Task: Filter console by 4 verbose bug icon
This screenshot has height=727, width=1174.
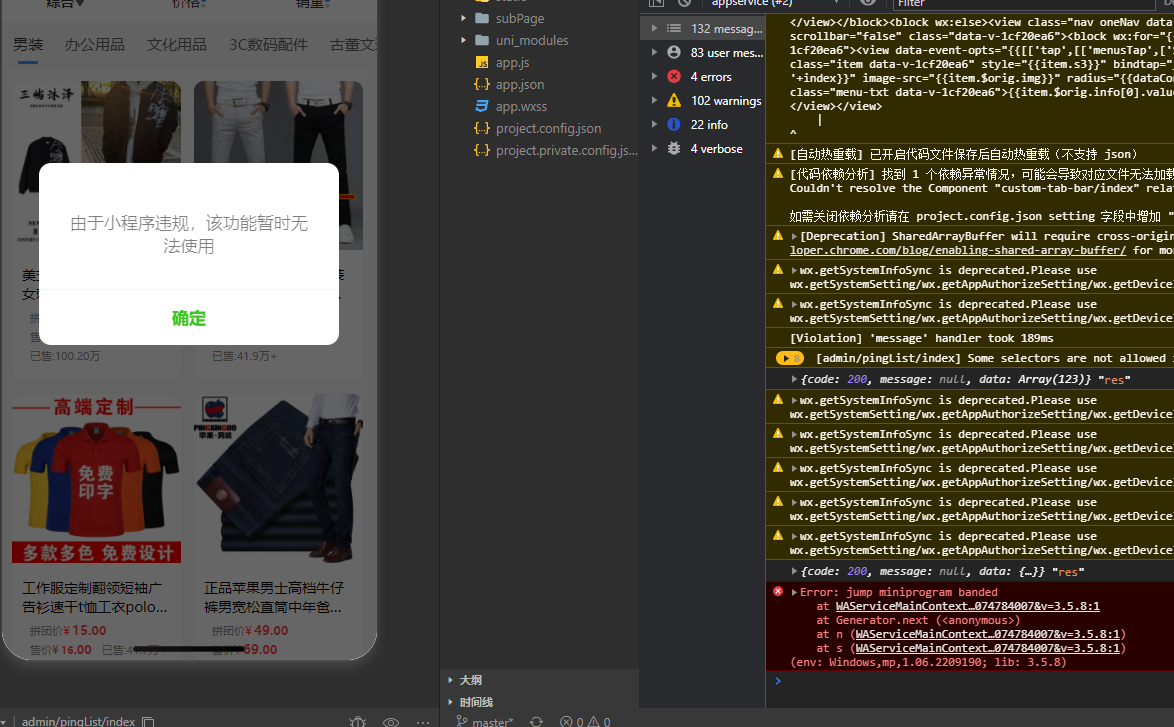Action: point(674,148)
